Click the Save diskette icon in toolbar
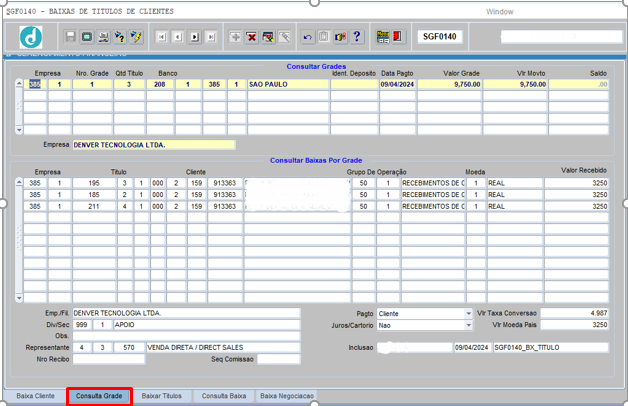628x406 pixels. pyautogui.click(x=70, y=37)
